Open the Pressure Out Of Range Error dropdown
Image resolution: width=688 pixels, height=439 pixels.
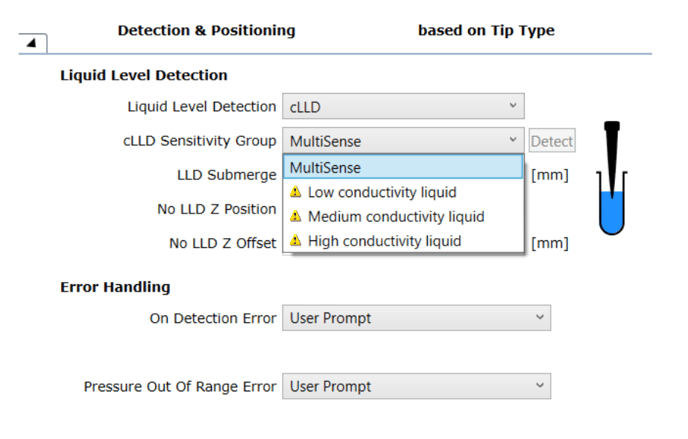point(416,386)
